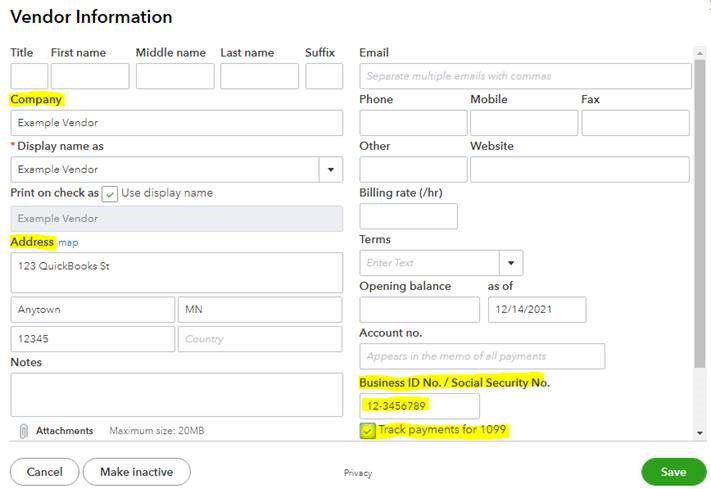Open the Address map link

68,243
